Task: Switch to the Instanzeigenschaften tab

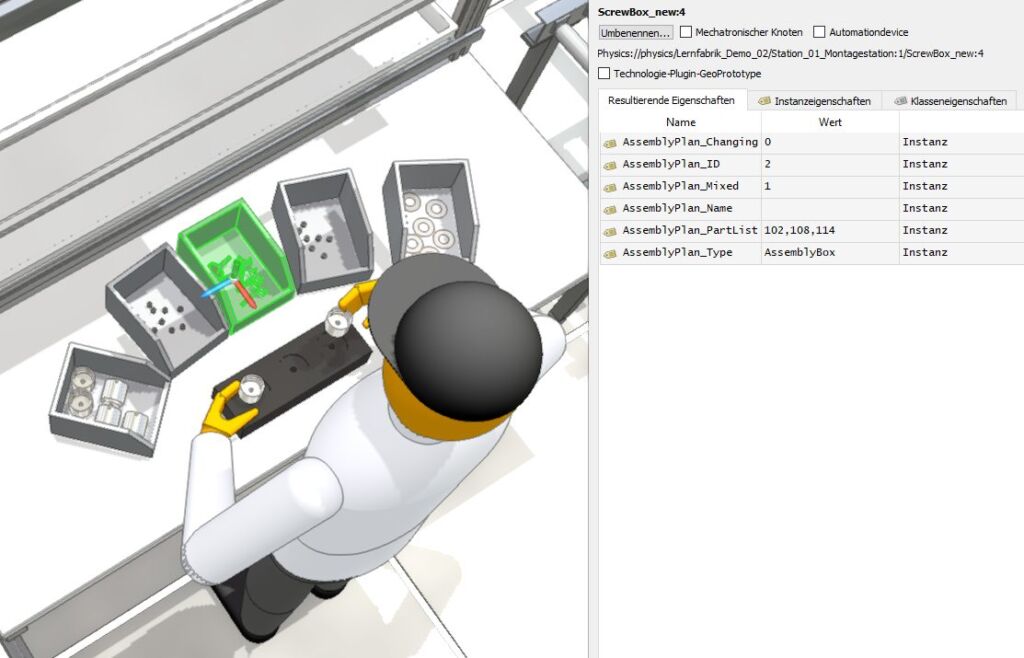Action: 814,101
